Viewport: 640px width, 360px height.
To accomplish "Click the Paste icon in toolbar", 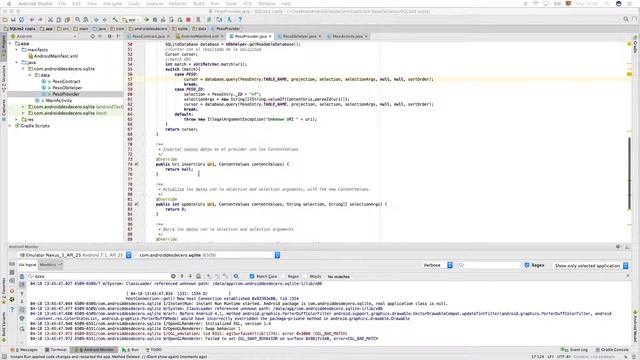I will pos(67,20).
